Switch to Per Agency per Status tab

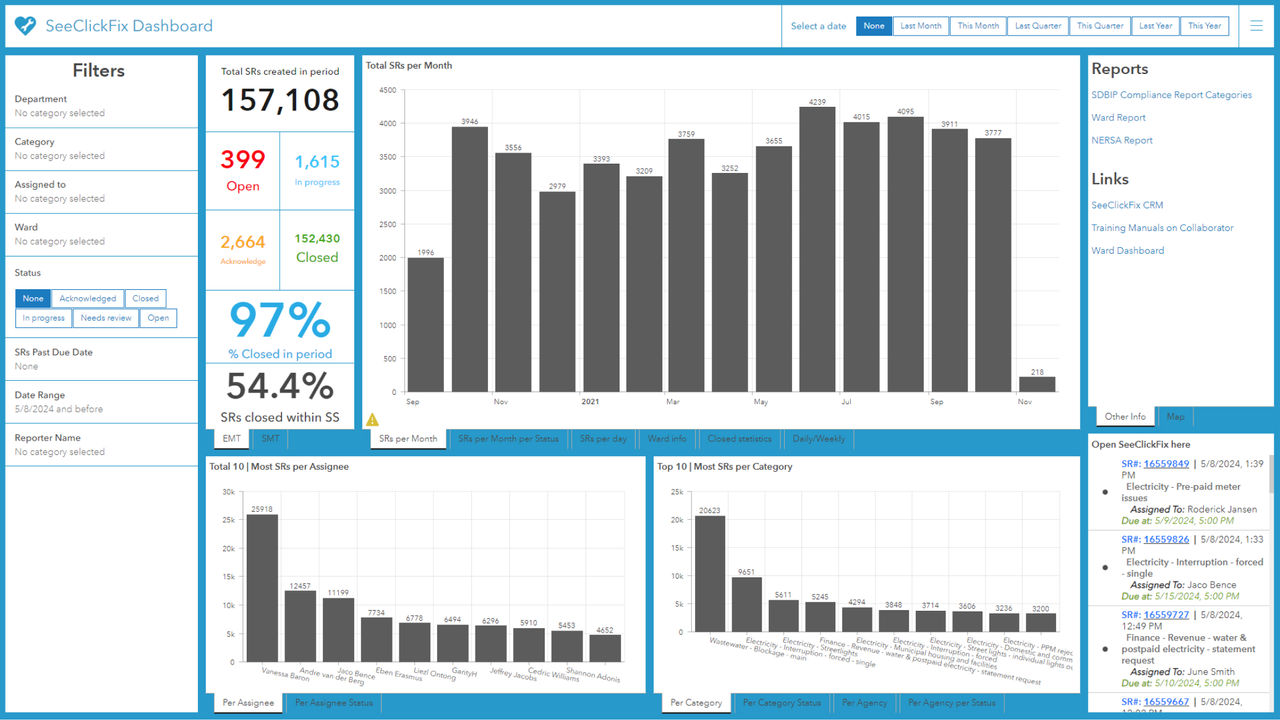(952, 703)
